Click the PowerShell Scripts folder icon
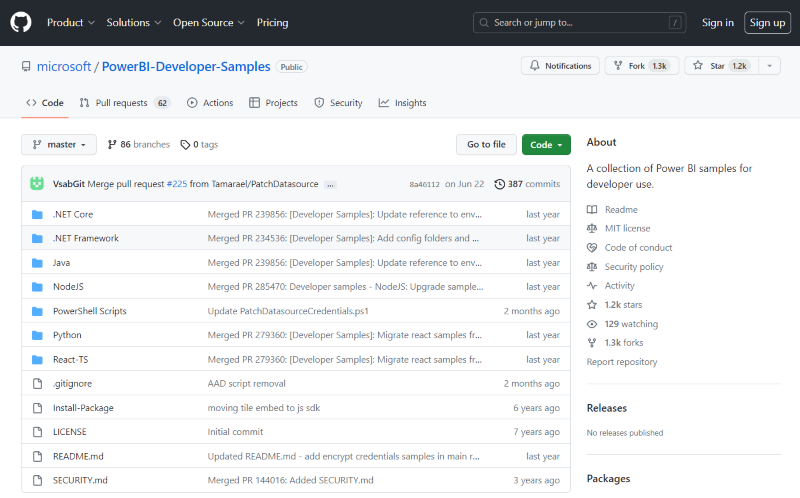This screenshot has height=498, width=800. (x=37, y=311)
